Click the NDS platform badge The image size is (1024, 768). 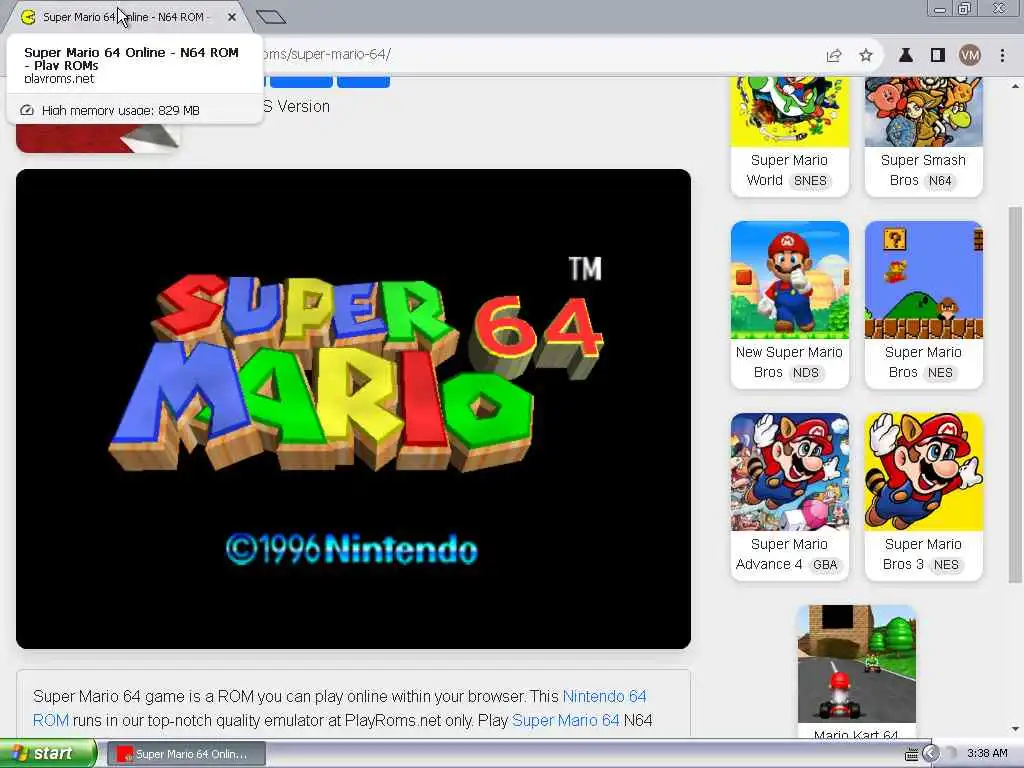(x=805, y=373)
